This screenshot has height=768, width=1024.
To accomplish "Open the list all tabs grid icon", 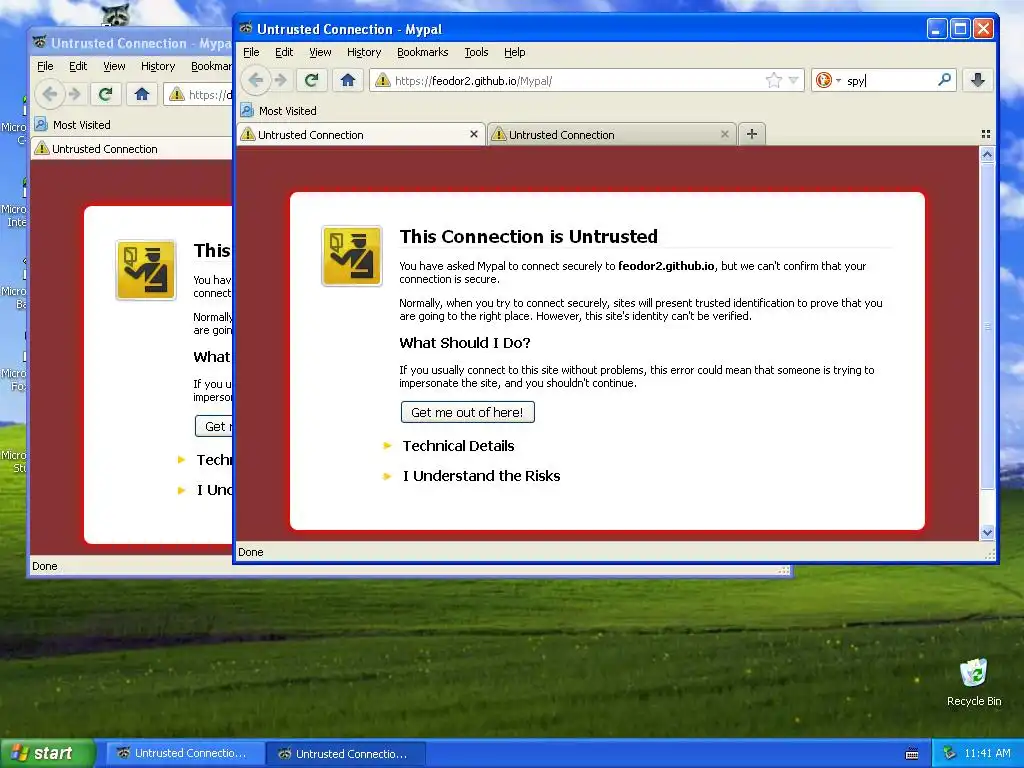I will tap(985, 134).
